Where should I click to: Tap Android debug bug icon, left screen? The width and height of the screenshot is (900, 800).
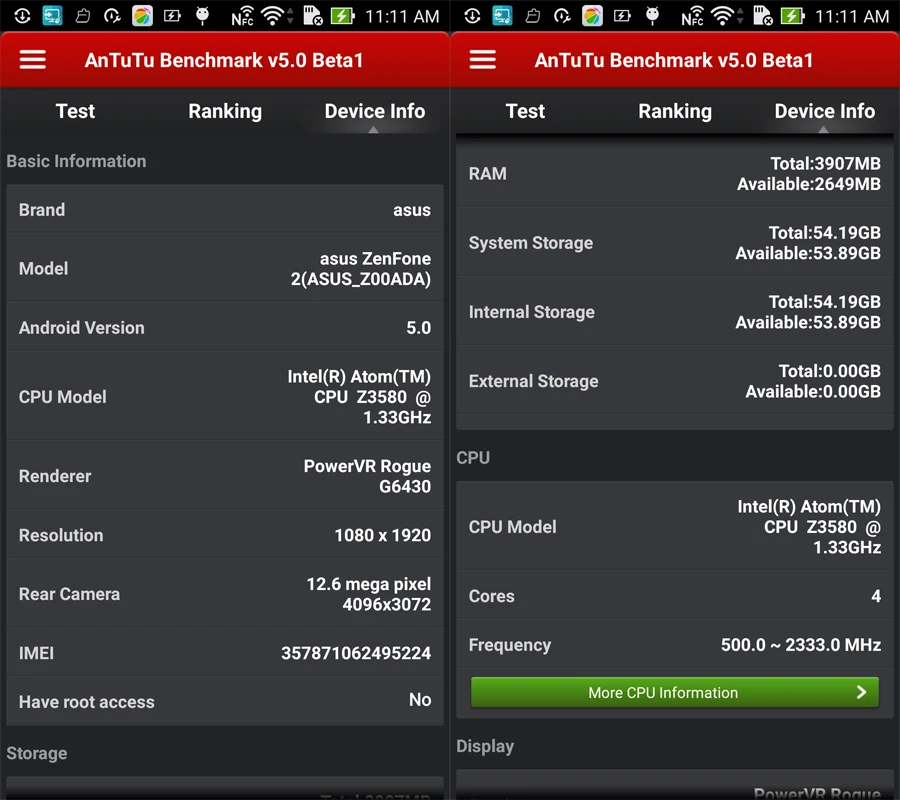click(x=203, y=15)
